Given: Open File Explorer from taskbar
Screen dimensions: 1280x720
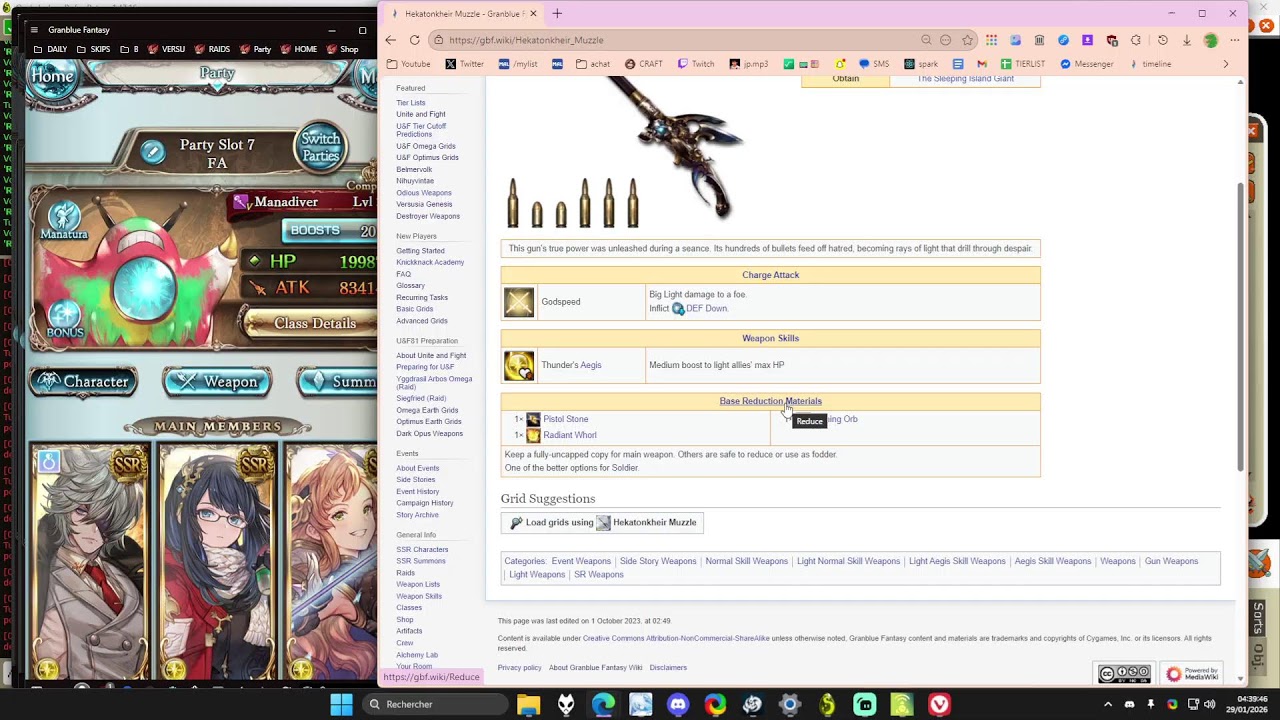Looking at the screenshot, I should click(528, 704).
